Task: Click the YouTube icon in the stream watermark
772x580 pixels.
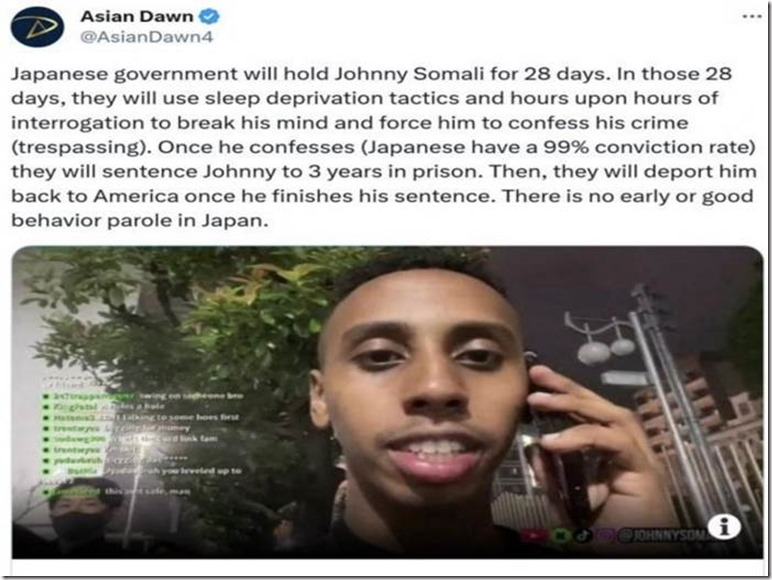Action: click(x=533, y=535)
